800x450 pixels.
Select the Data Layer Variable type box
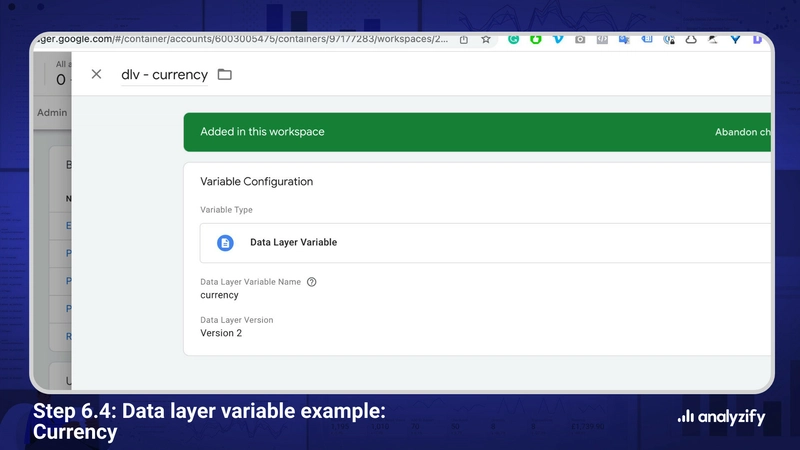coord(485,243)
